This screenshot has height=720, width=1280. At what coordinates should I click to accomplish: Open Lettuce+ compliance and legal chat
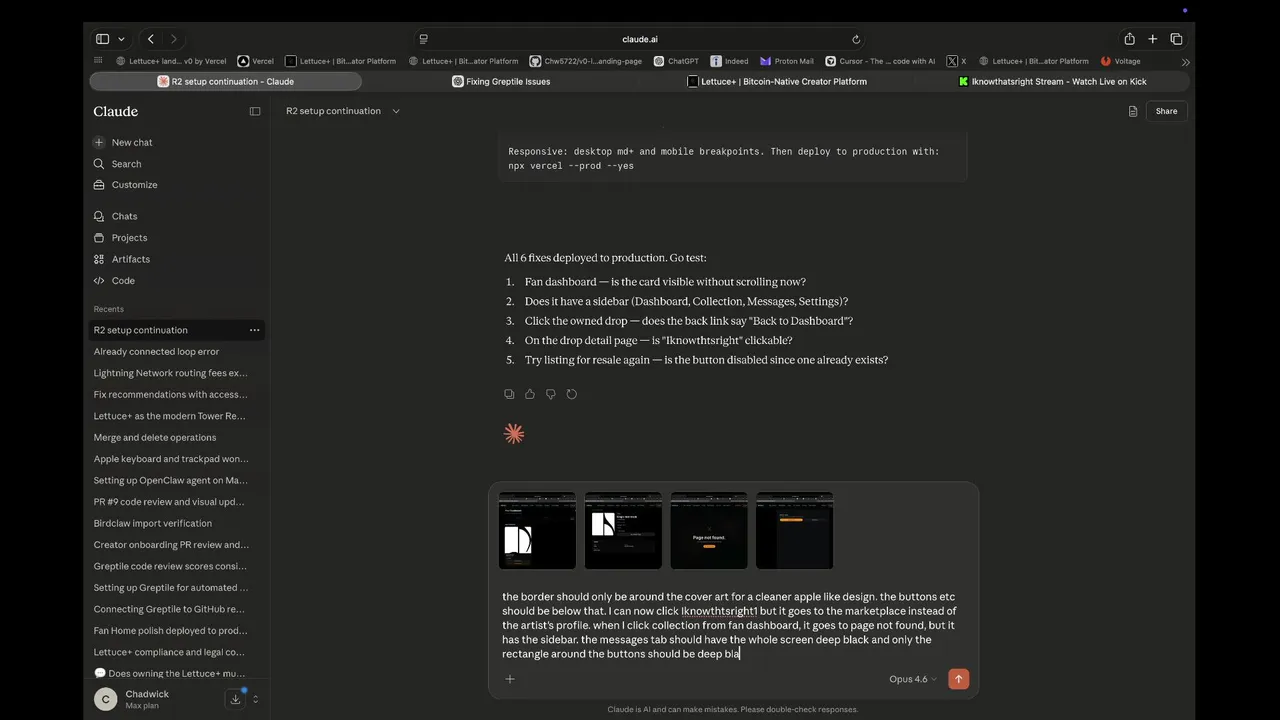tap(169, 652)
